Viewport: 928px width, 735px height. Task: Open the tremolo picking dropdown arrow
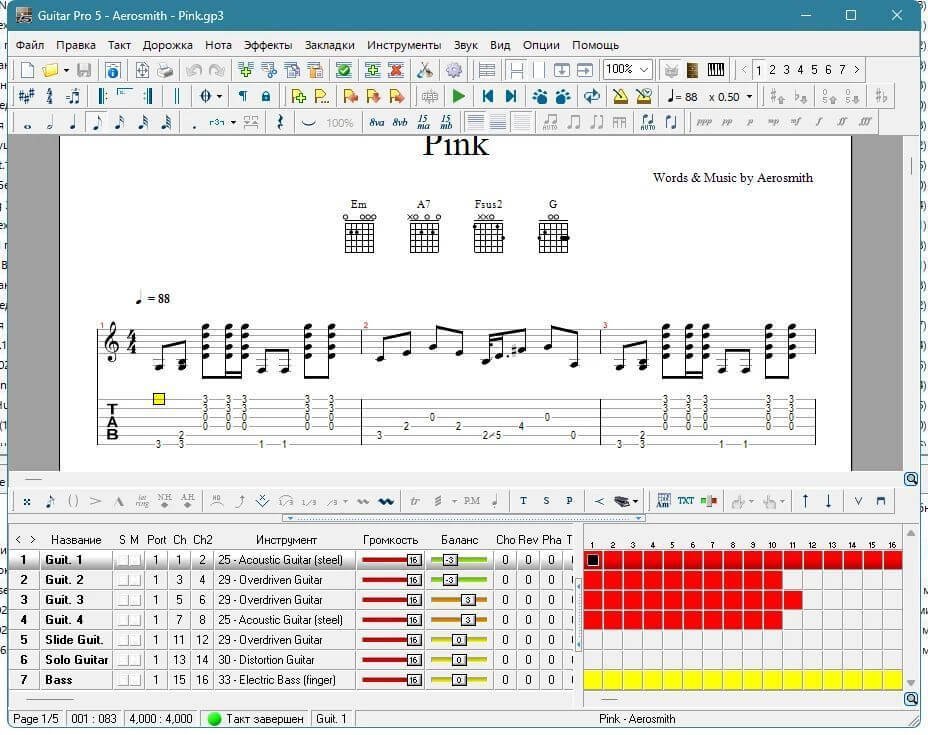click(x=454, y=502)
